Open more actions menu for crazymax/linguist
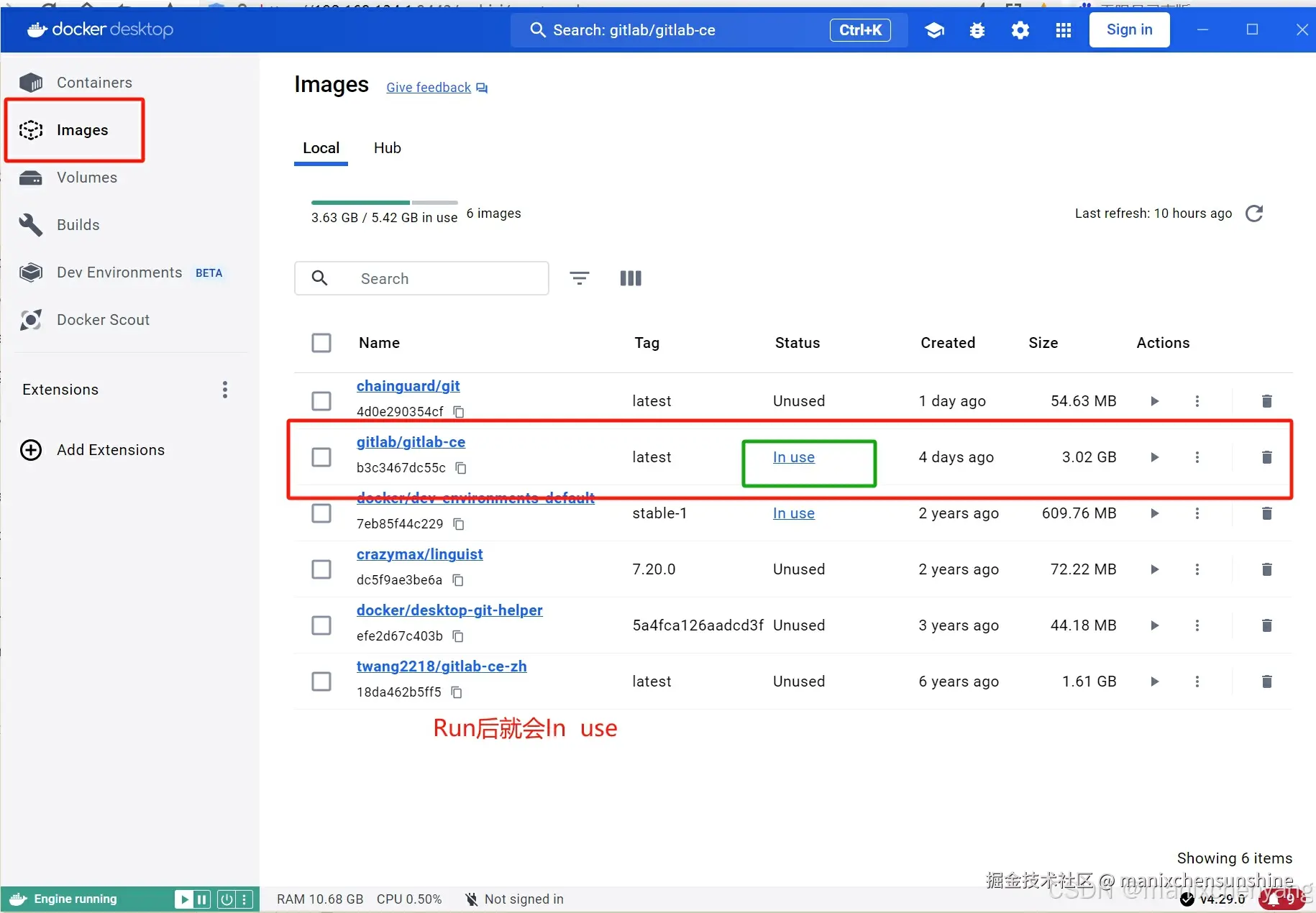This screenshot has width=1316, height=913. tap(1197, 569)
